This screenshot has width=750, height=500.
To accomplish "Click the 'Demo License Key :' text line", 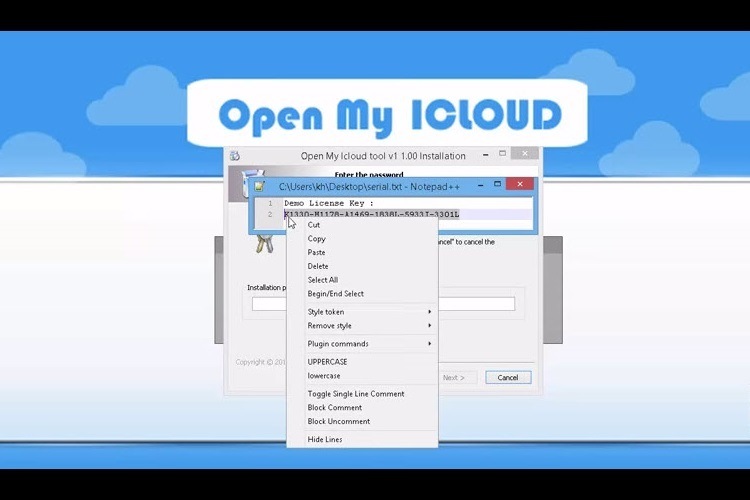I will click(x=329, y=203).
